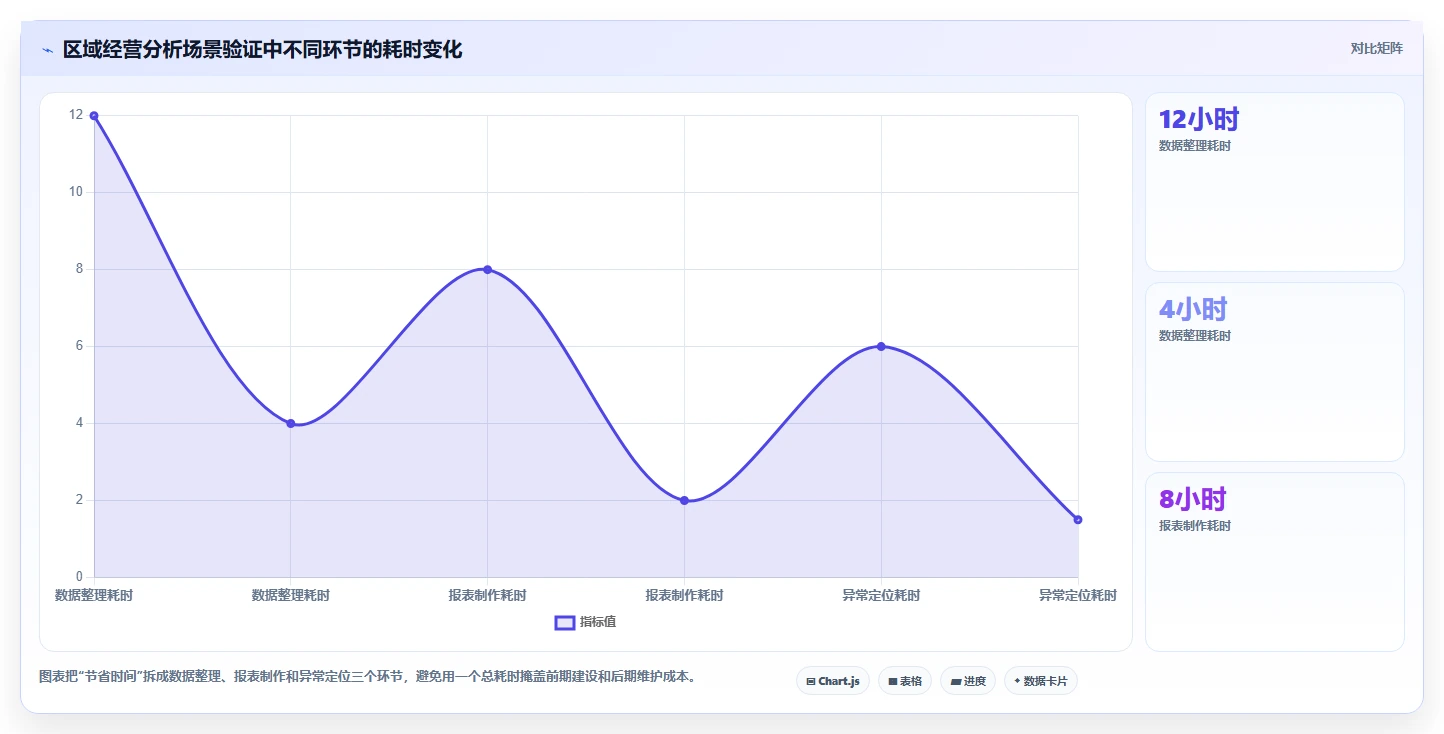
Task: Click the y-axis label 10
Action: (76, 192)
